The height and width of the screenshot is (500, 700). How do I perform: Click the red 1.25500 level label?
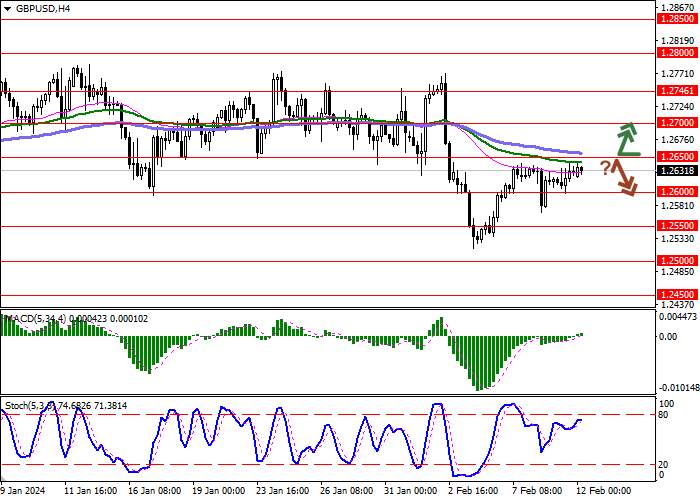[677, 226]
